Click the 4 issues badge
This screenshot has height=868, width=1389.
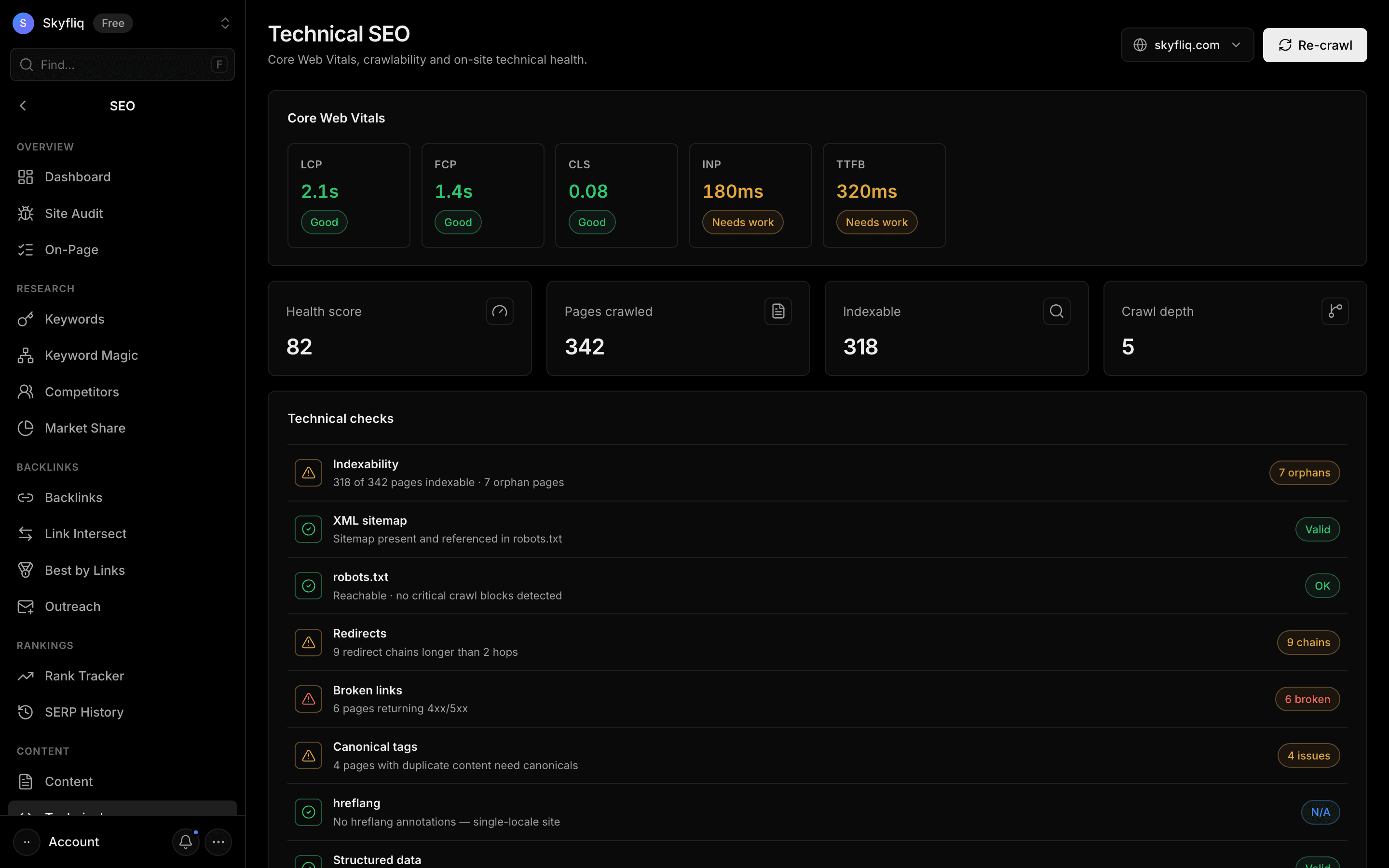[1308, 756]
